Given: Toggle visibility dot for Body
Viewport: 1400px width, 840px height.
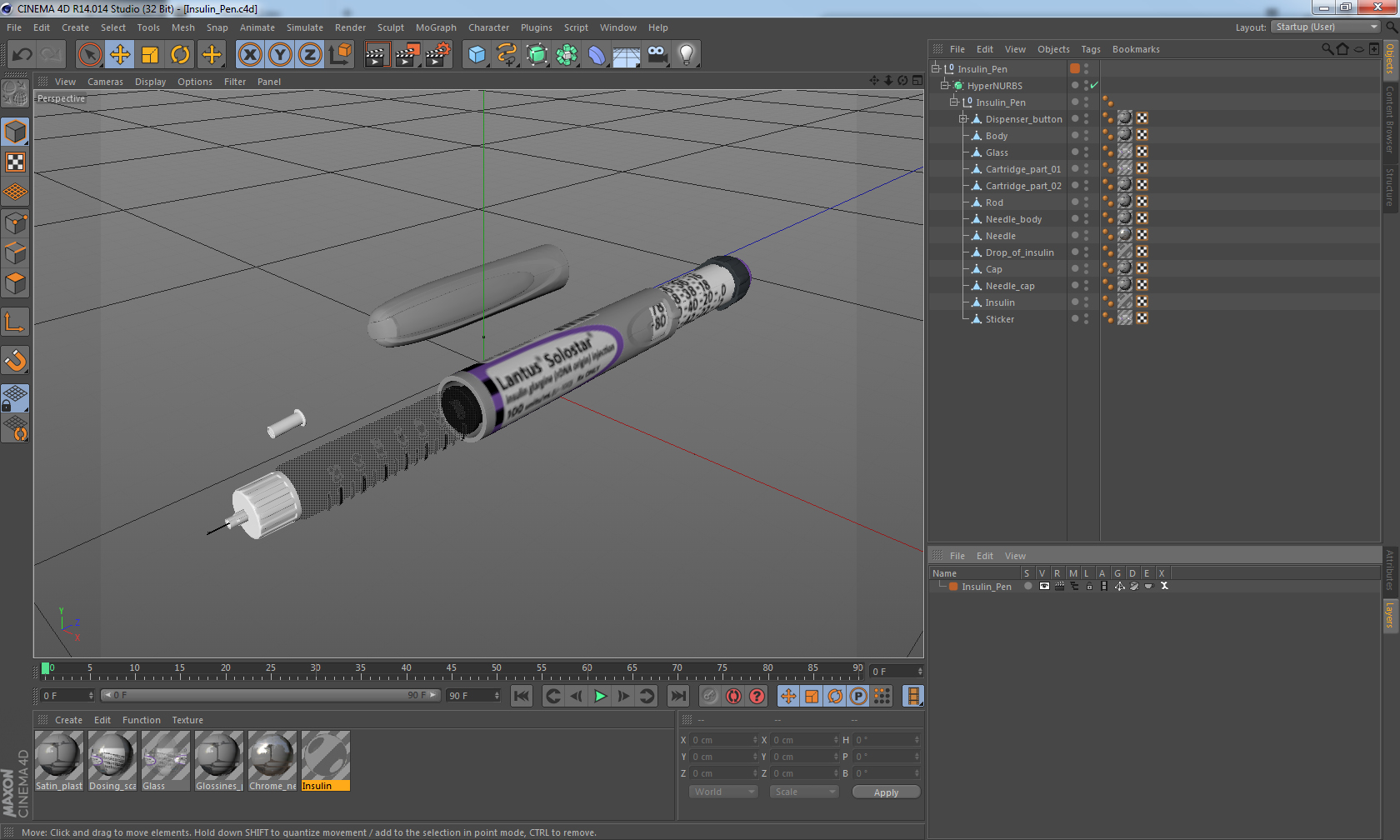Looking at the screenshot, I should pyautogui.click(x=1075, y=134).
